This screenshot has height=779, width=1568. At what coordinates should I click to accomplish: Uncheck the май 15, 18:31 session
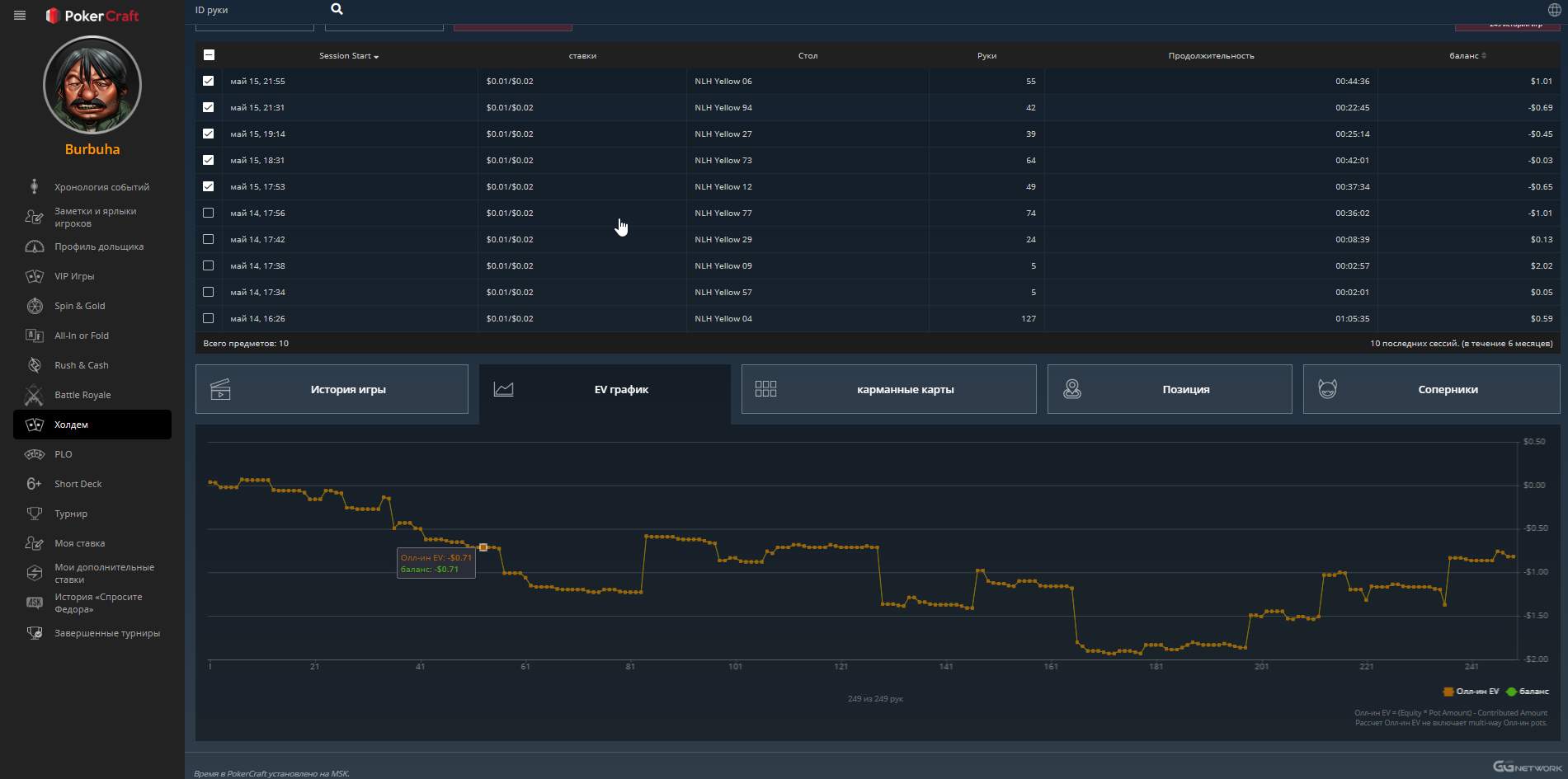pos(208,160)
